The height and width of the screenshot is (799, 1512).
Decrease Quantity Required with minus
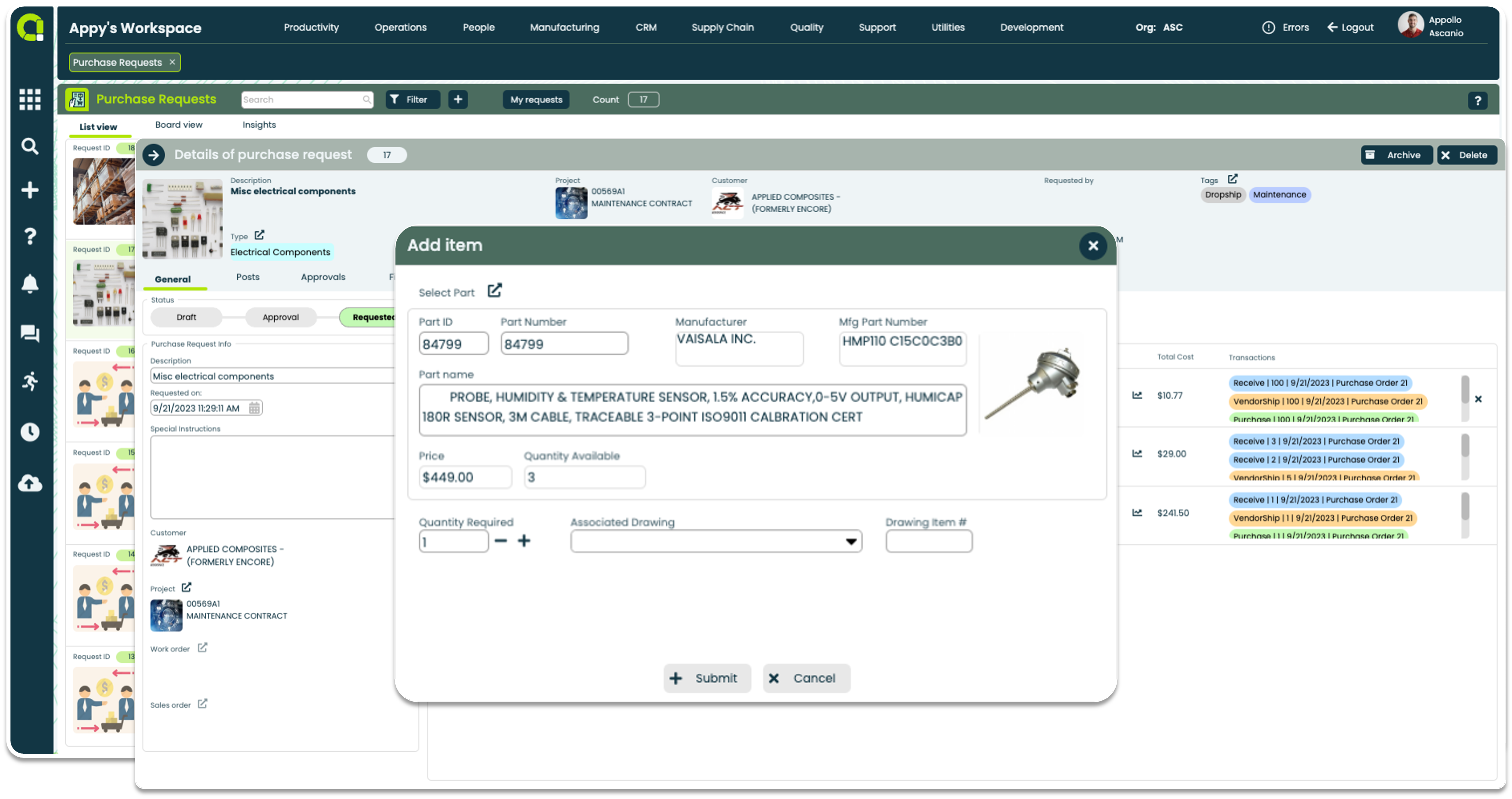click(x=501, y=541)
